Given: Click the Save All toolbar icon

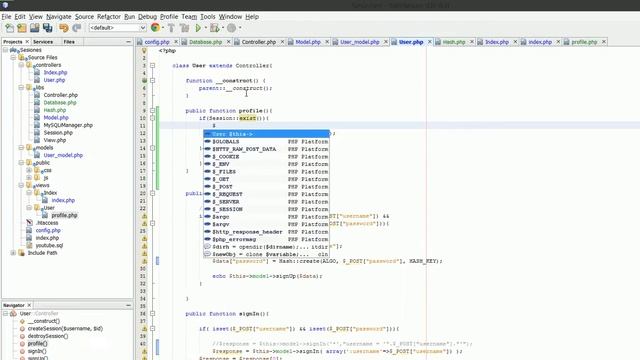Looking at the screenshot, I should coord(48,28).
